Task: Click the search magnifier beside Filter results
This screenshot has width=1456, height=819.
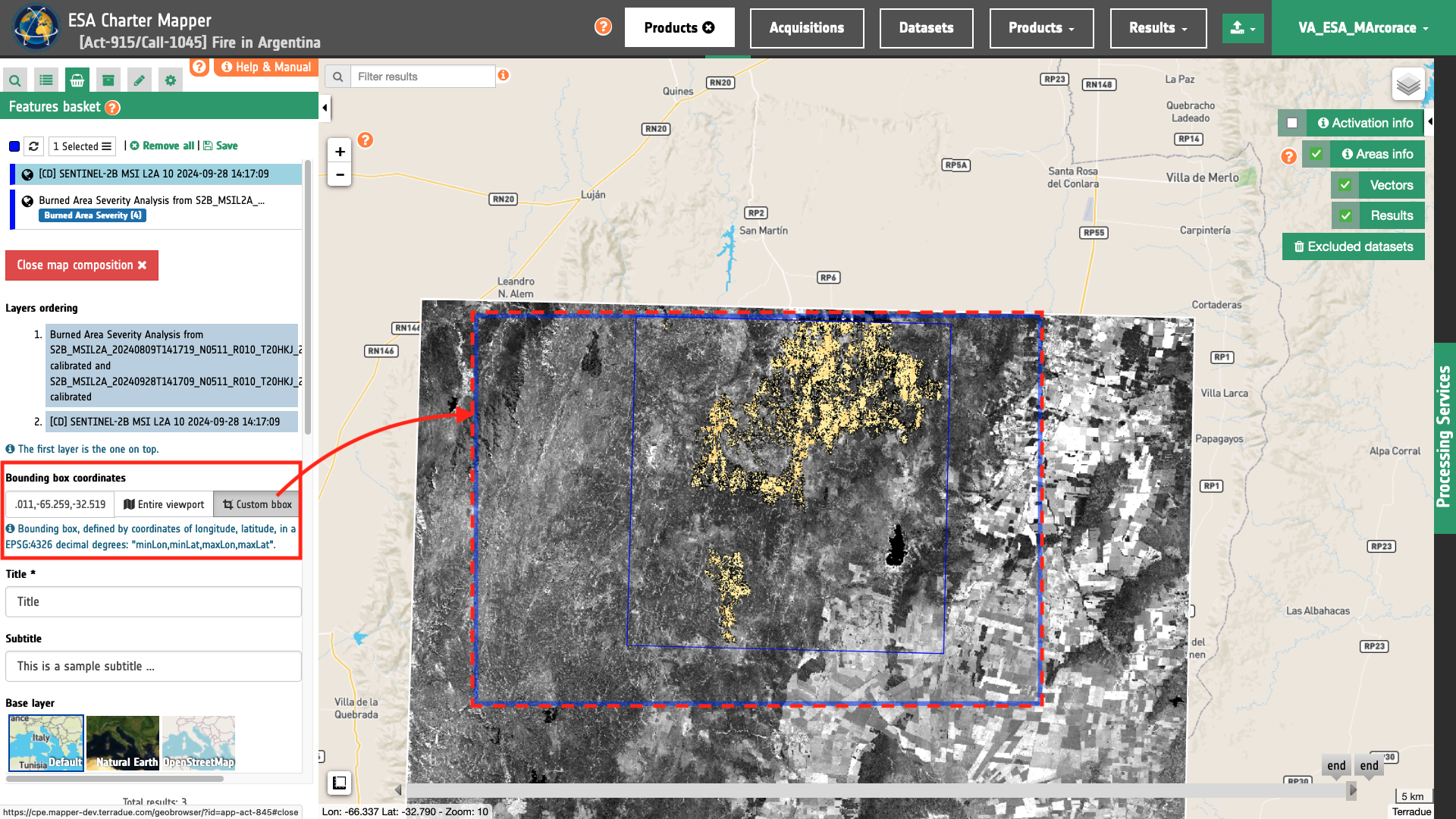Action: (x=337, y=77)
